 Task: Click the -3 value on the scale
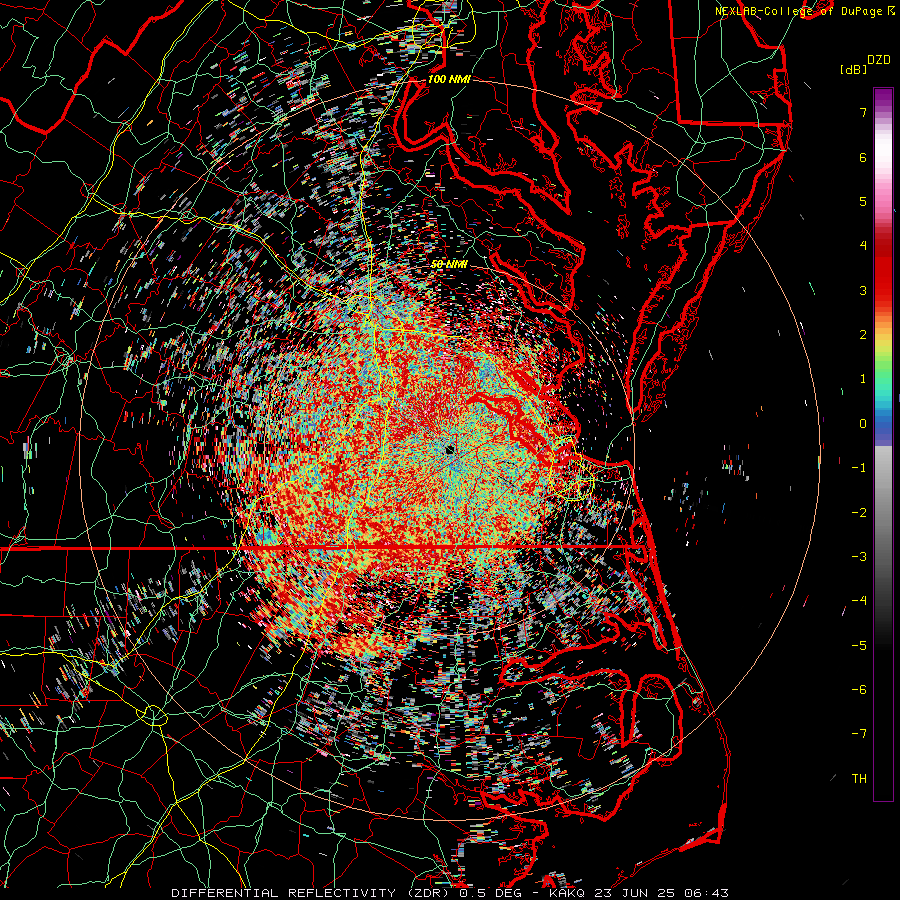pos(859,557)
